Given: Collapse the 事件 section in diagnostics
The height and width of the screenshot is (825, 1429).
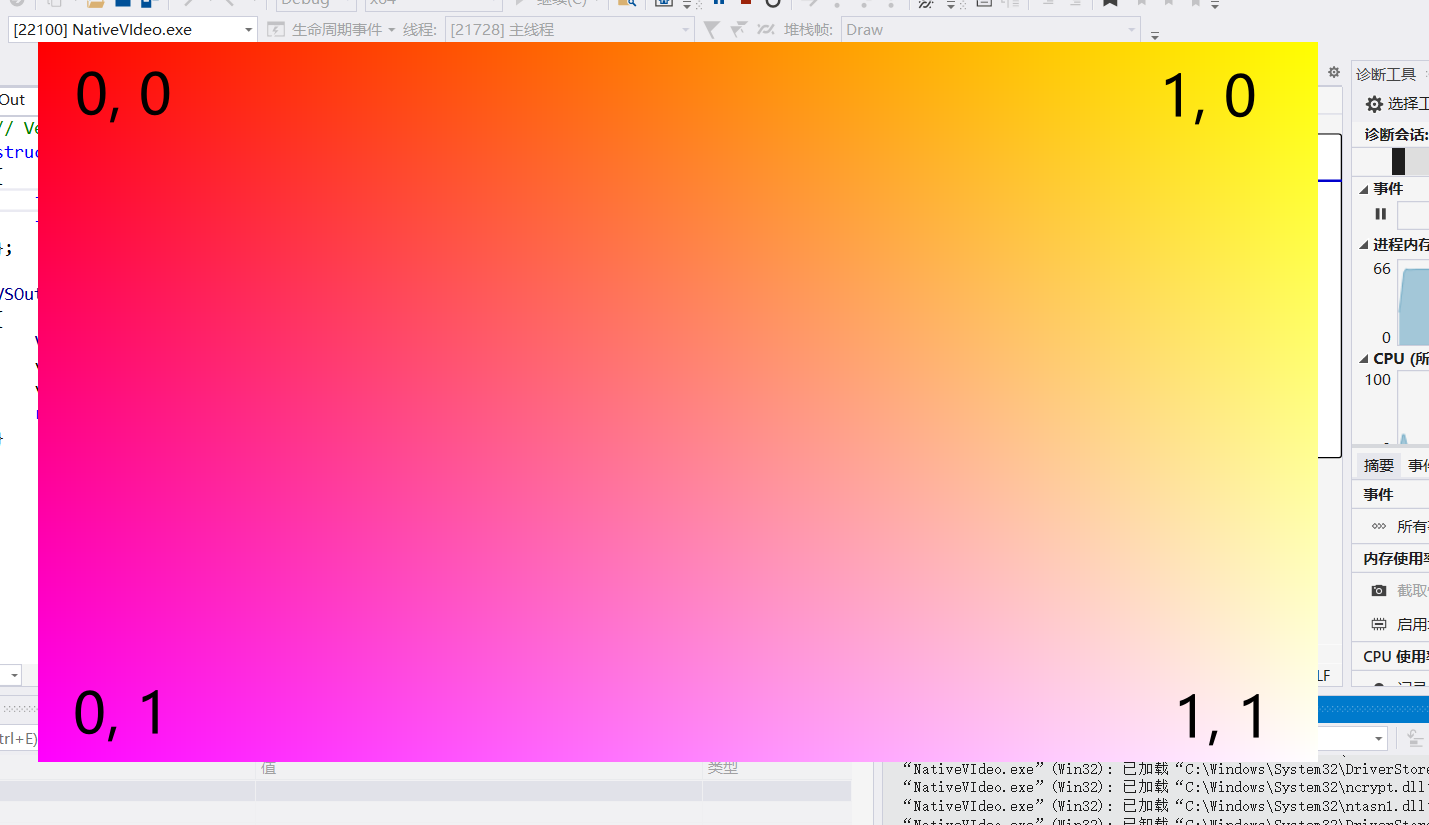Looking at the screenshot, I should coord(1365,189).
